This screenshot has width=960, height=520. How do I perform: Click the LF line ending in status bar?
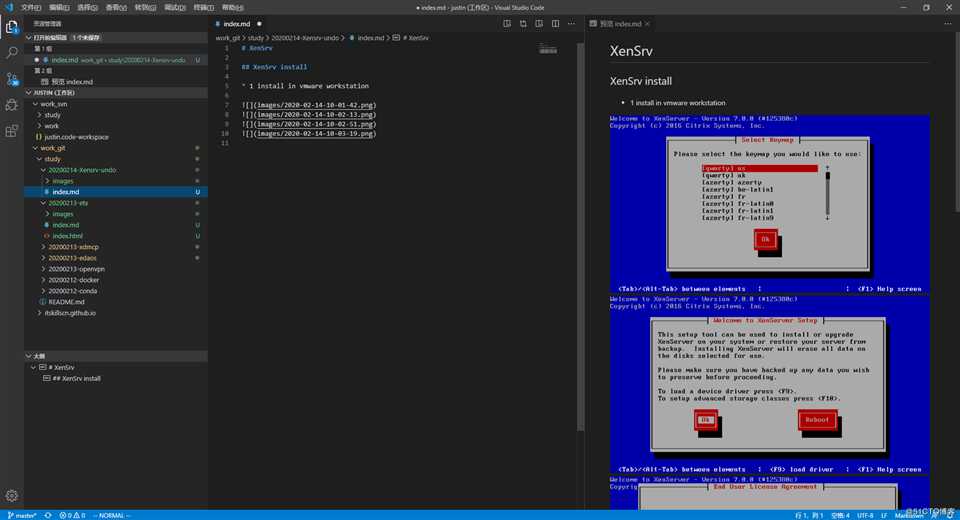883,515
